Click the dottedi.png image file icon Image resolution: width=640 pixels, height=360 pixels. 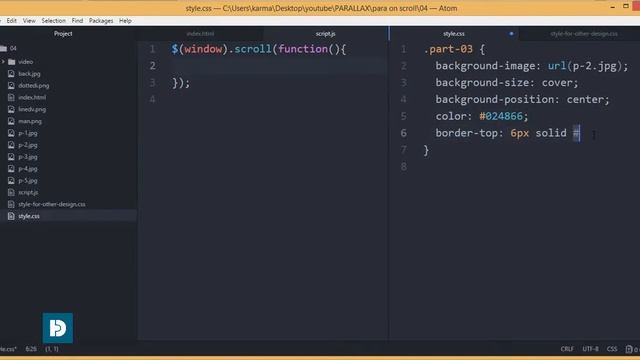pos(11,85)
